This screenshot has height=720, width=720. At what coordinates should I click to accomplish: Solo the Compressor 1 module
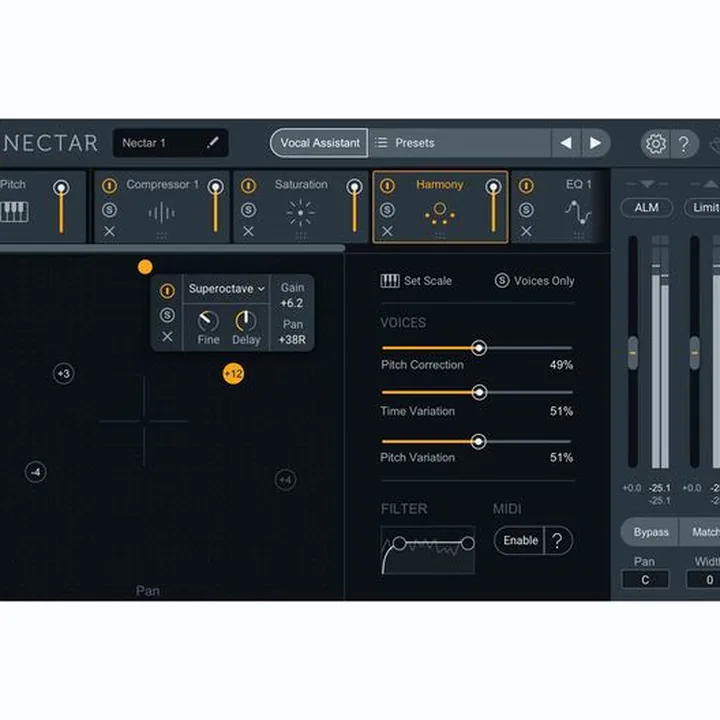click(109, 210)
